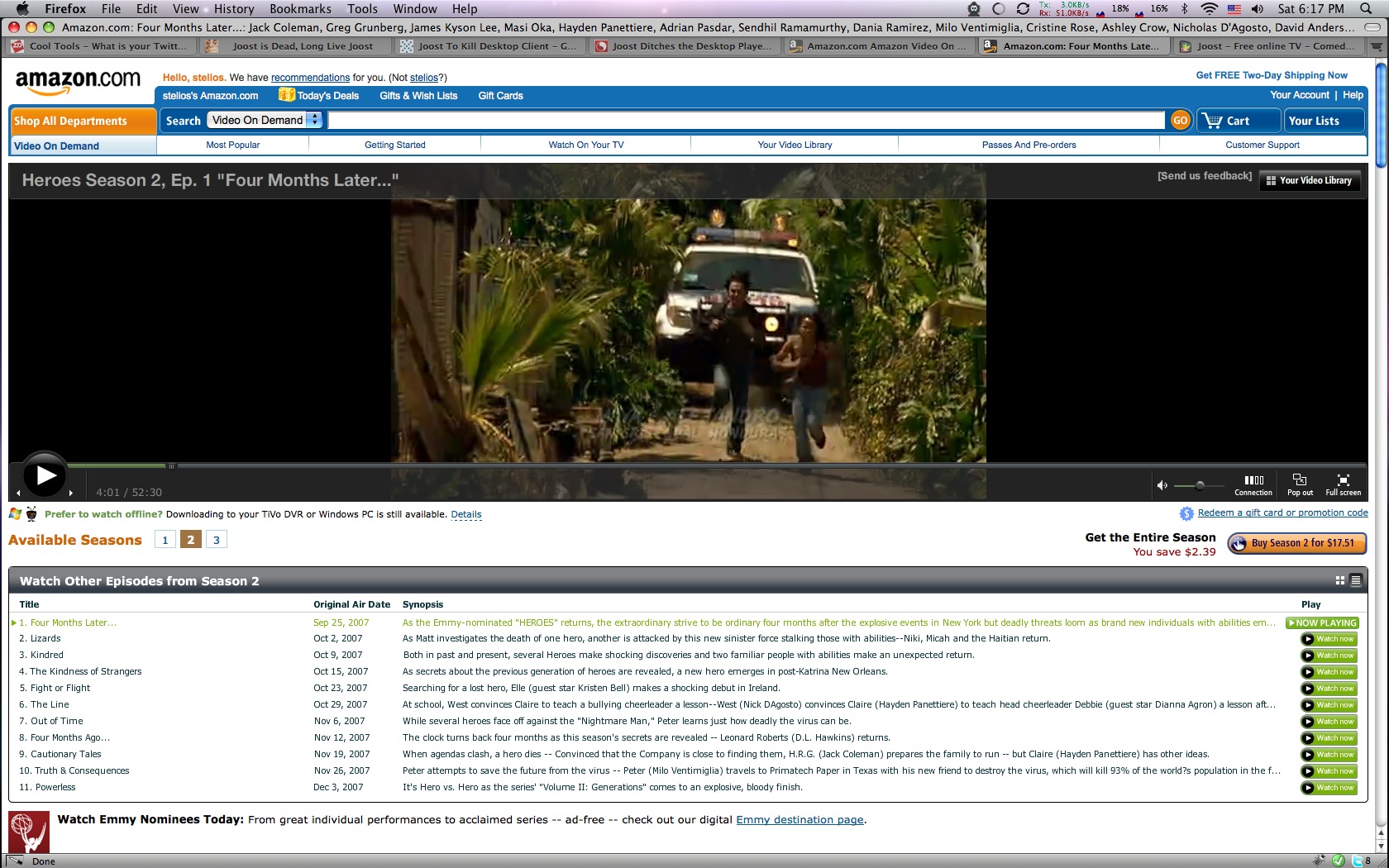Open Gift Cards

point(500,96)
